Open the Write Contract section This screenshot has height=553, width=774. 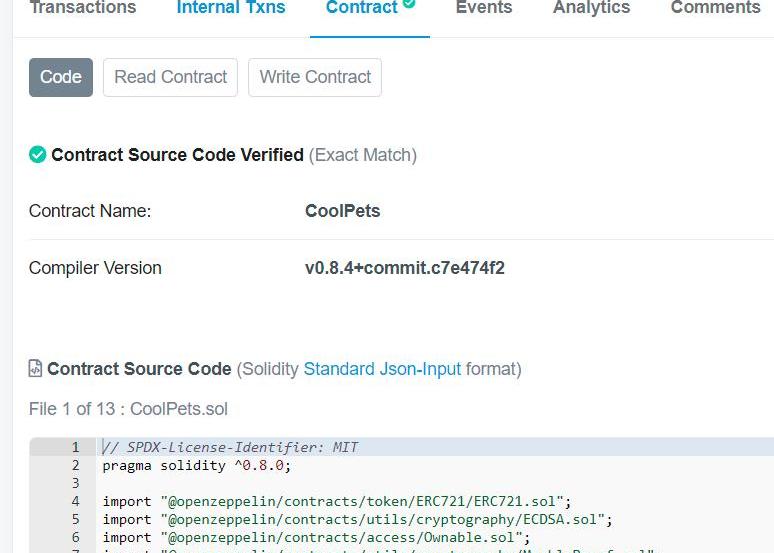coord(315,77)
